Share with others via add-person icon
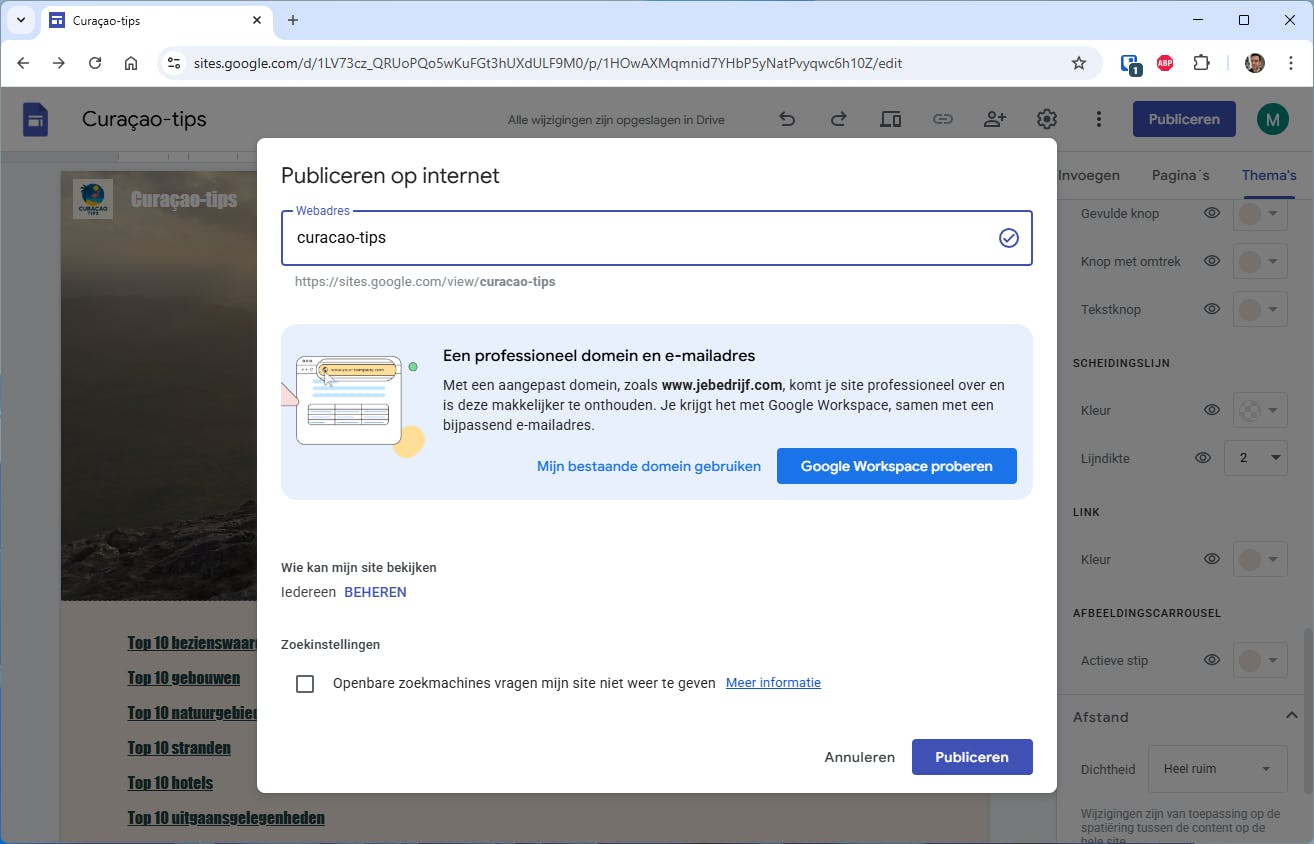 (995, 119)
